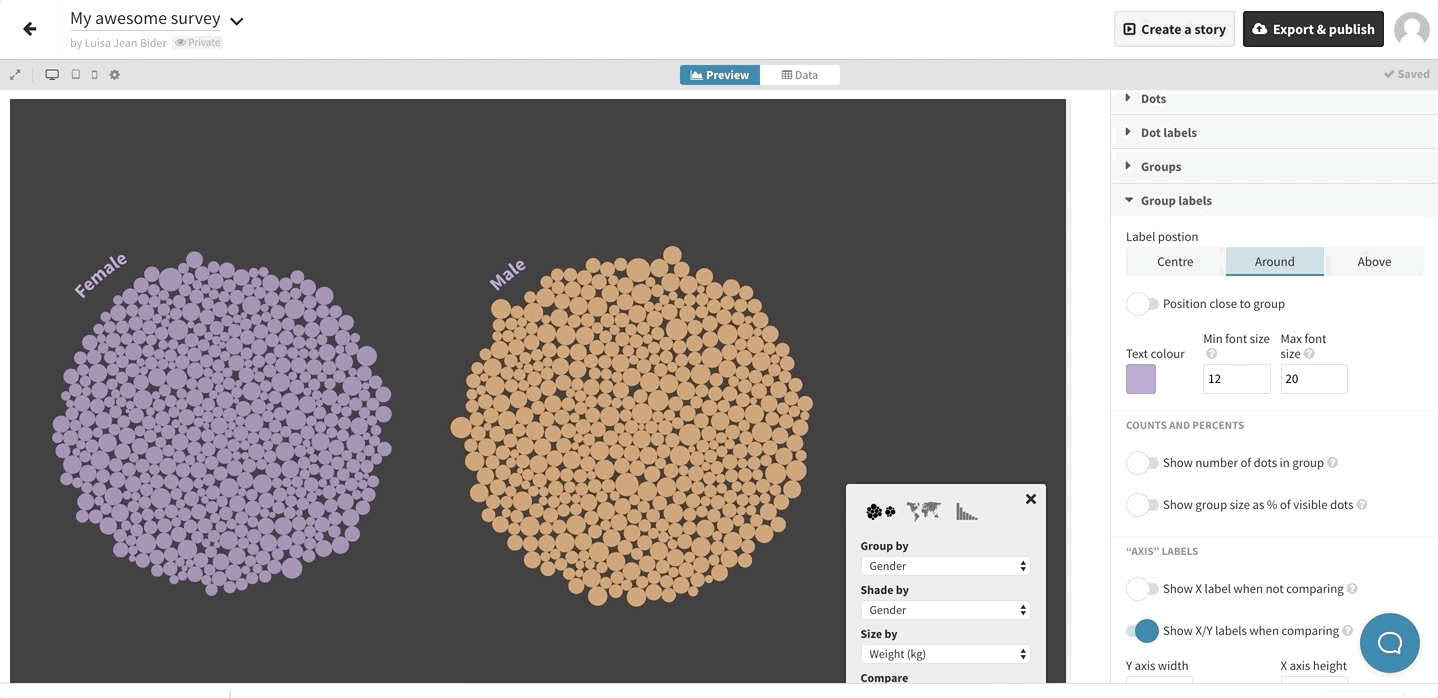Select desktop preview device icon
The width and height of the screenshot is (1438, 698).
52,75
